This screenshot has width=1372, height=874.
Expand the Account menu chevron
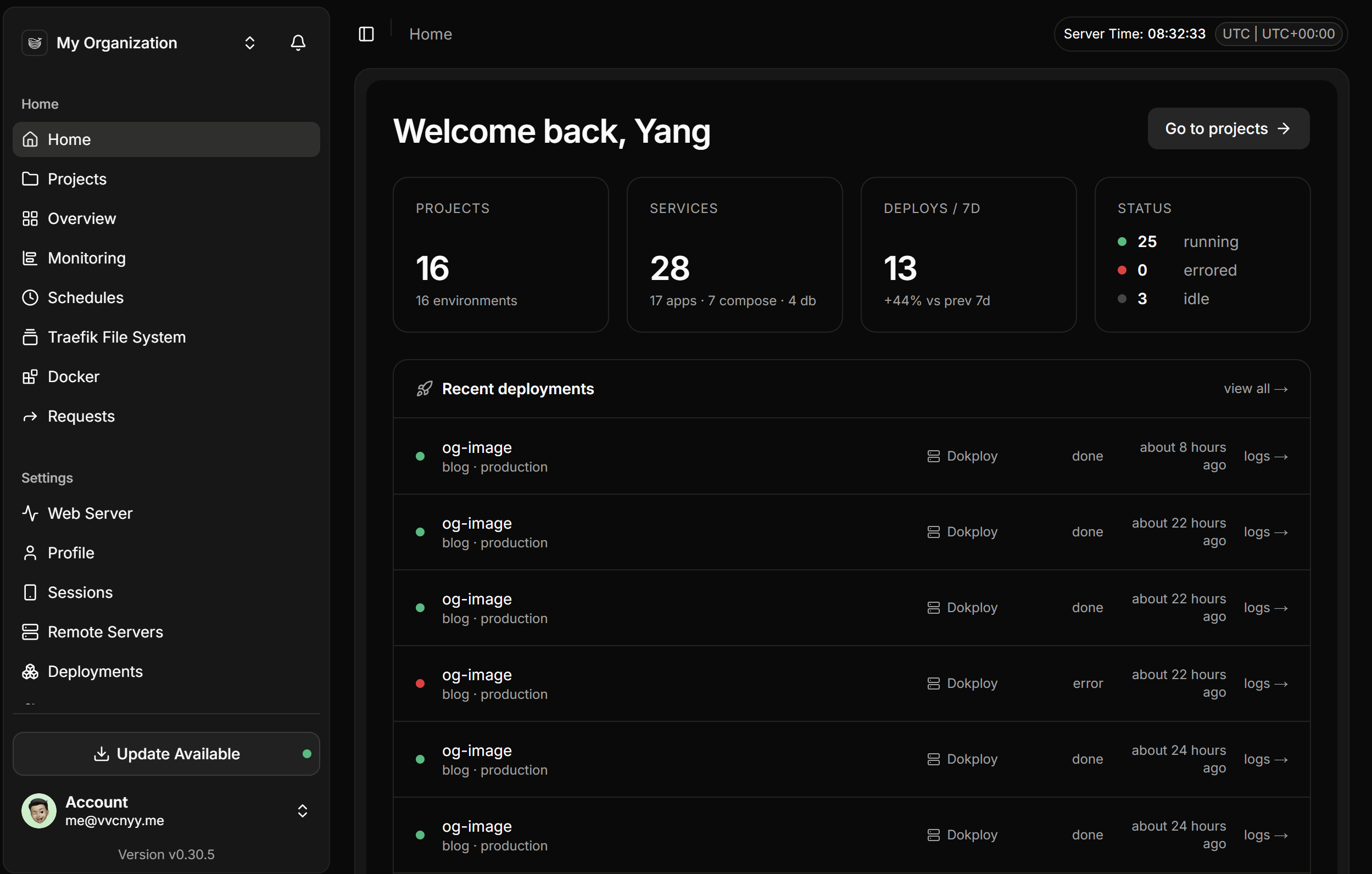pos(303,811)
